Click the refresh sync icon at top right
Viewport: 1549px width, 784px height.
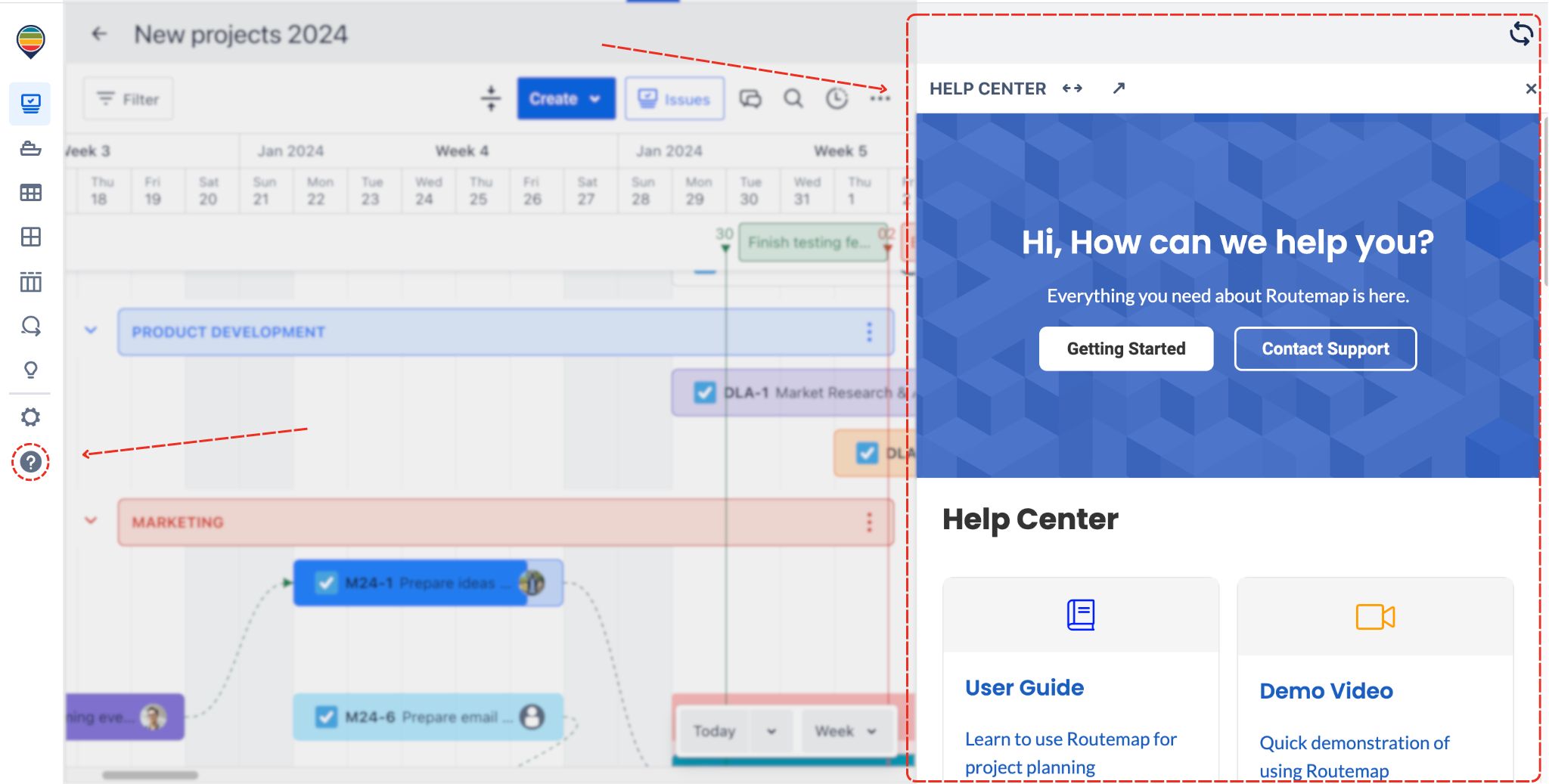click(1521, 34)
